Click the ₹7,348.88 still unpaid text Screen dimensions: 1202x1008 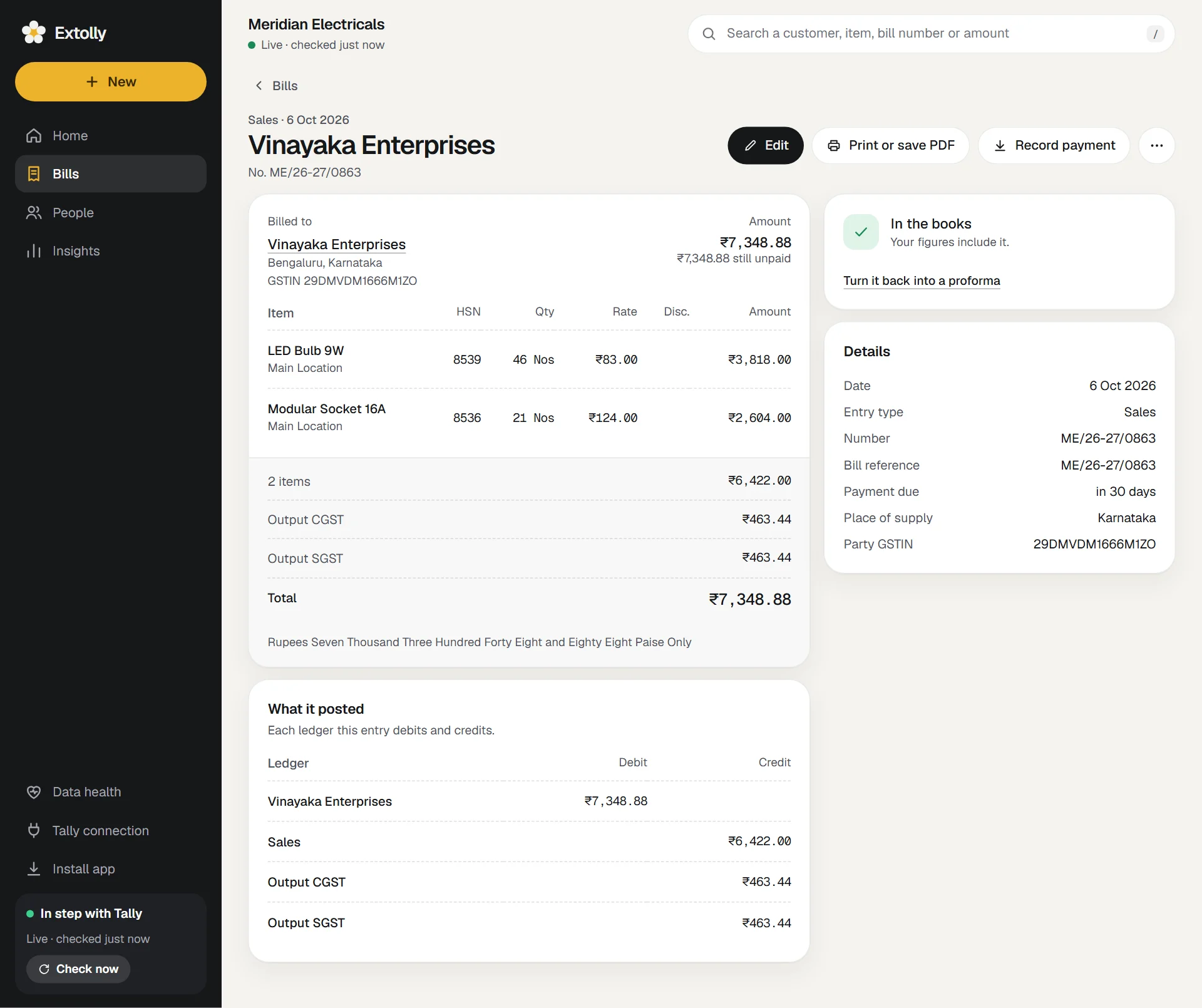pos(734,259)
